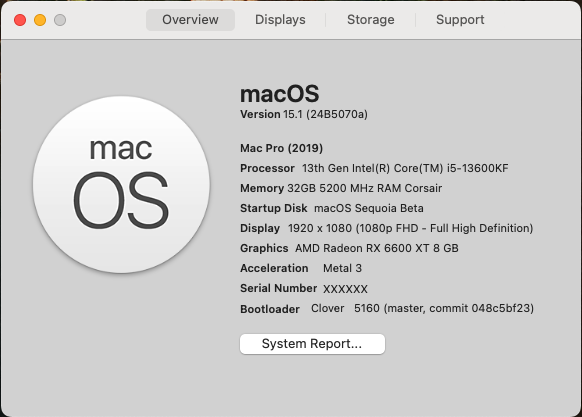Click the Processor label
This screenshot has width=582, height=417.
pos(267,168)
